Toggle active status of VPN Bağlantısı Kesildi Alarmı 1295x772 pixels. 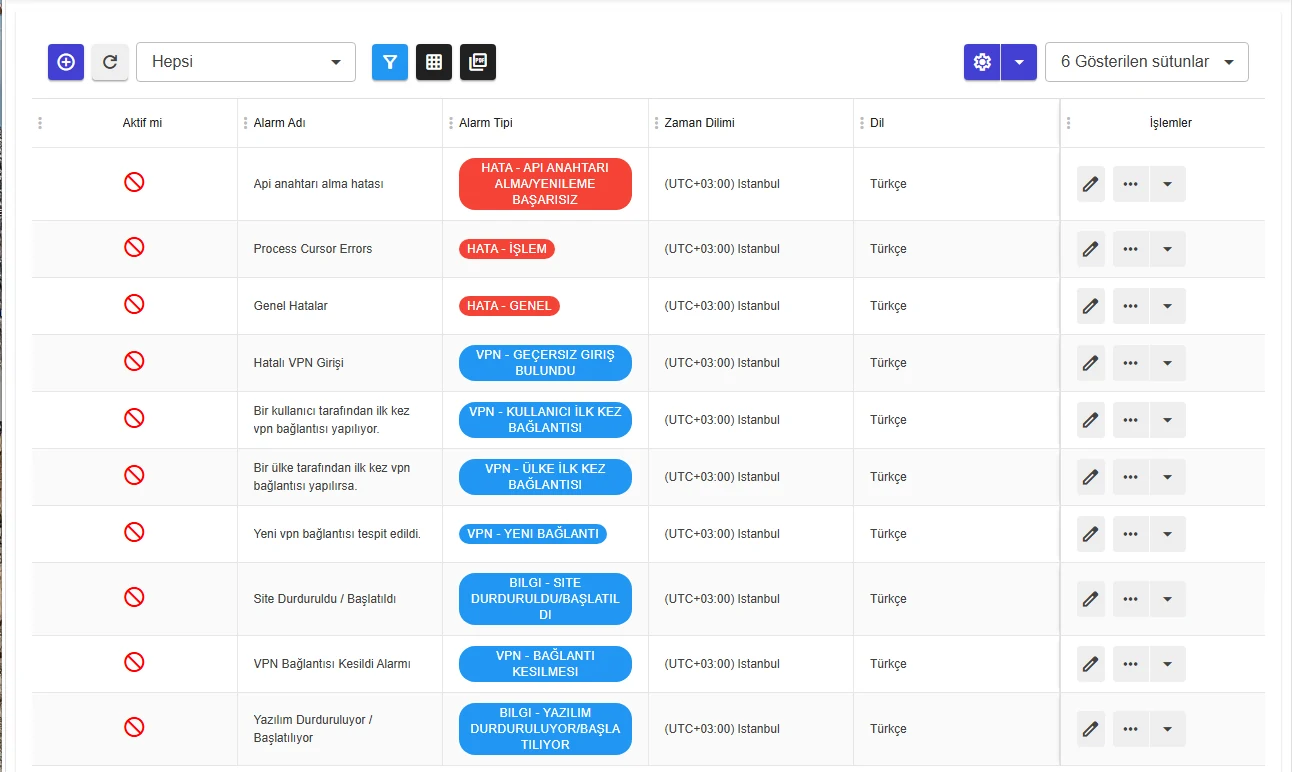tap(134, 662)
